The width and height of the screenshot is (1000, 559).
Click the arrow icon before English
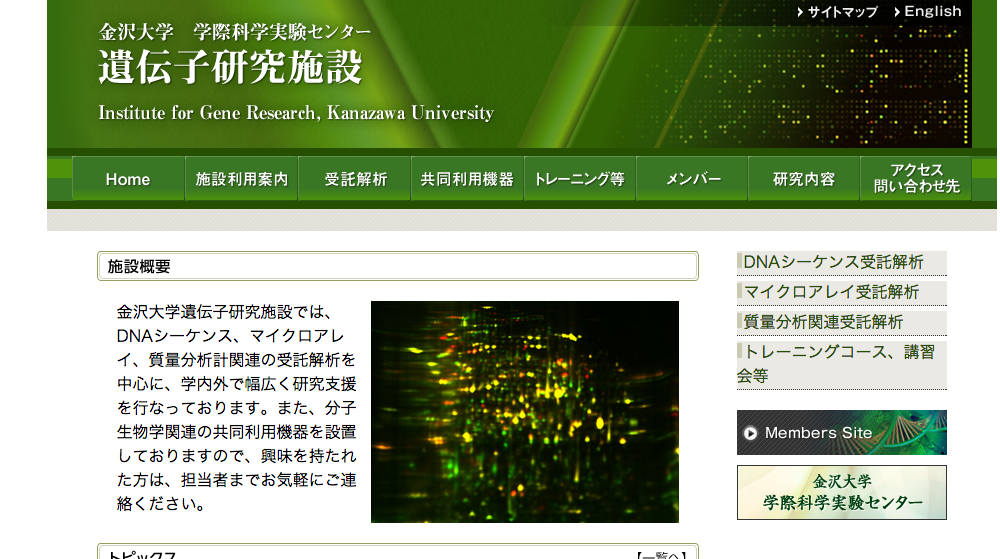coord(897,11)
